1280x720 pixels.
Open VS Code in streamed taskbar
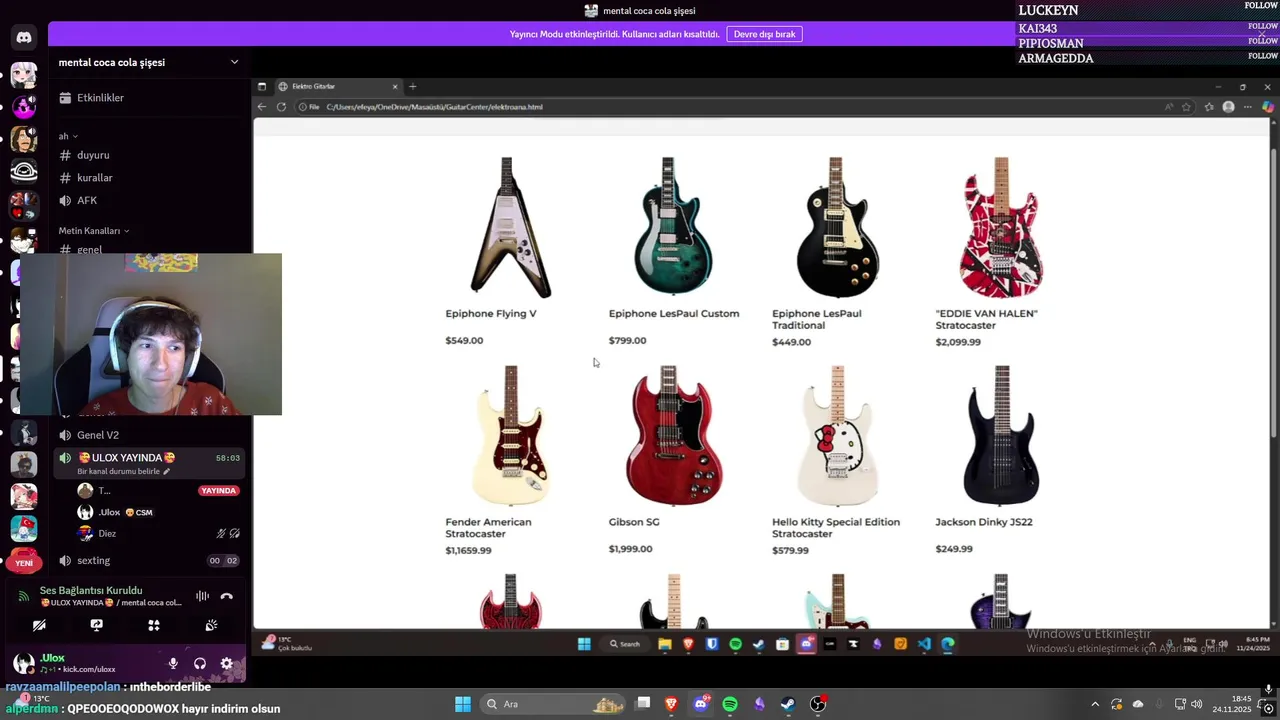tap(924, 644)
